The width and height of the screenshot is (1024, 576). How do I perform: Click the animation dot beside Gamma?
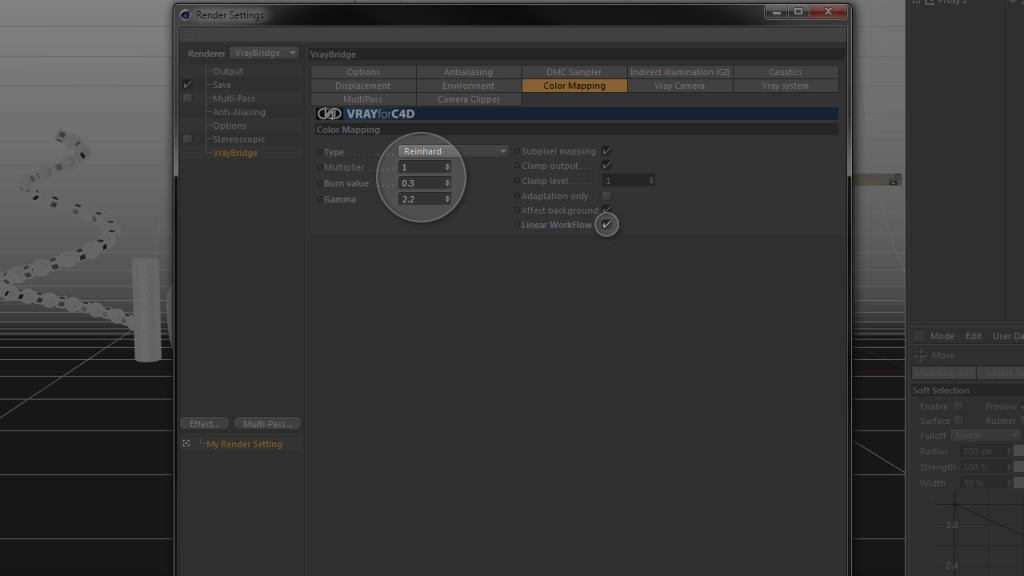click(x=319, y=199)
